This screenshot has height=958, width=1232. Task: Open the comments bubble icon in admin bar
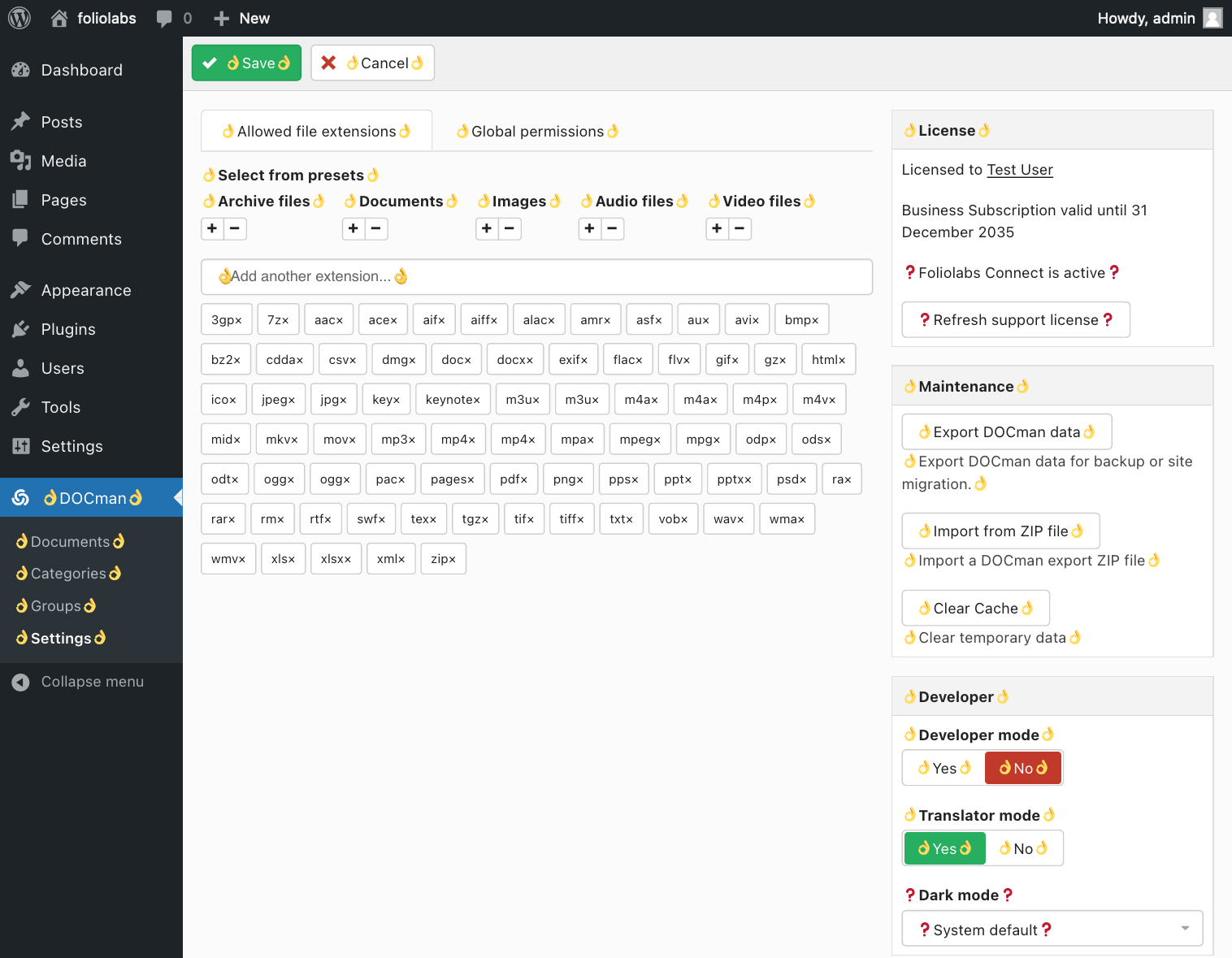164,18
